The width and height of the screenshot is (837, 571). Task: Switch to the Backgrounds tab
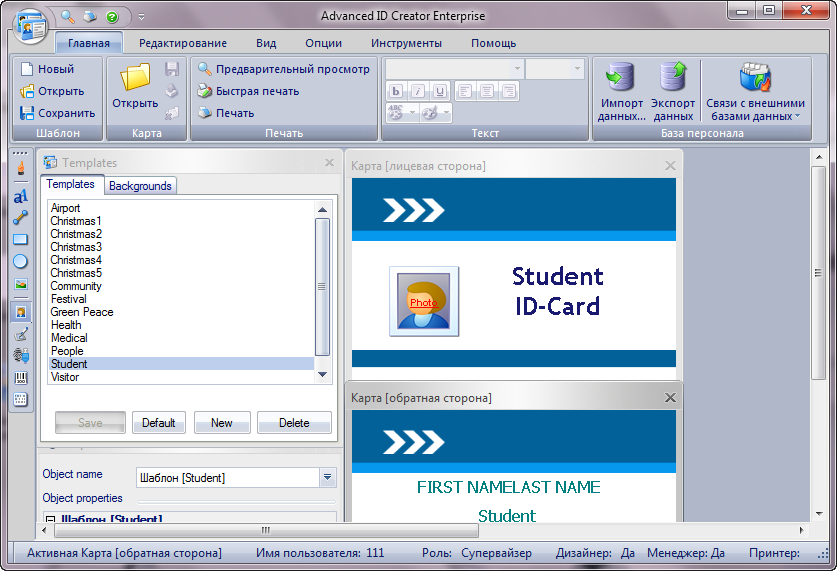140,186
